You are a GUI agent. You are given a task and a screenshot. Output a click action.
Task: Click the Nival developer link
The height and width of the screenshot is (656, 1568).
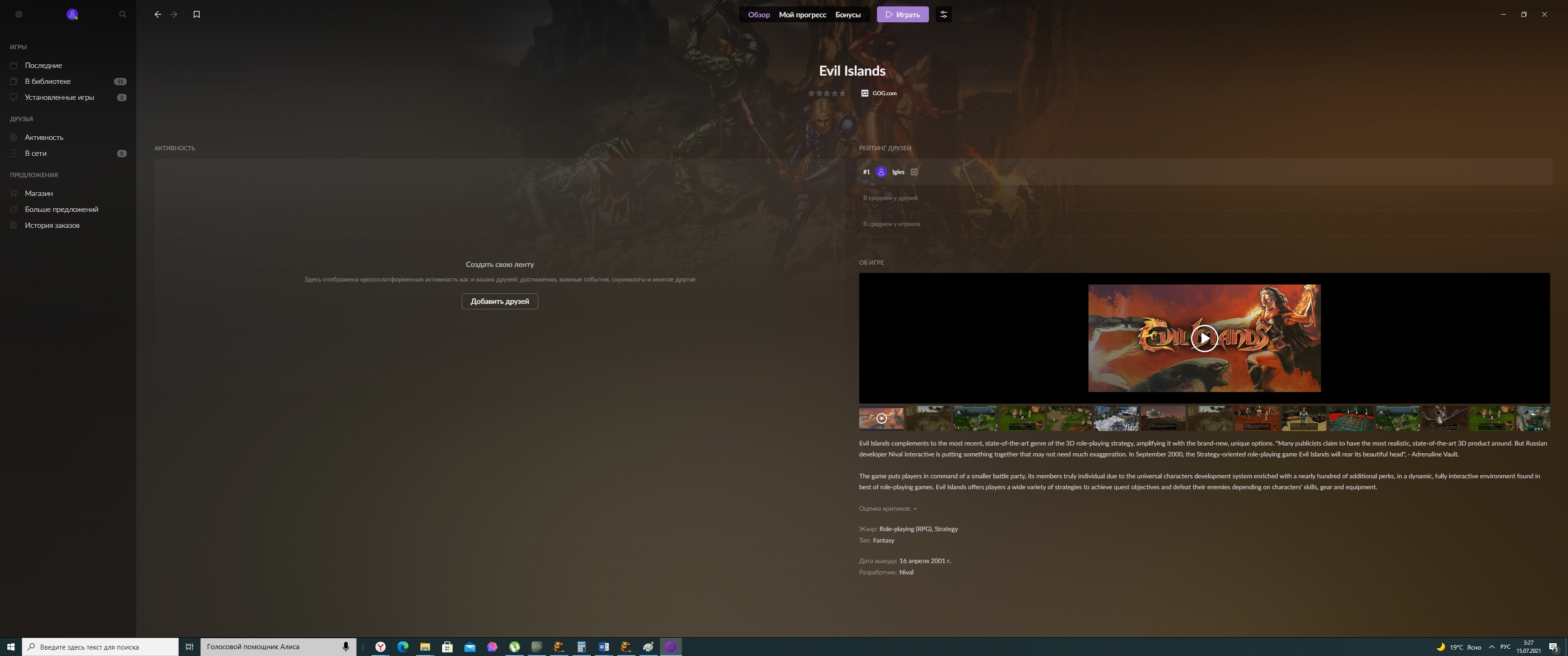tap(906, 572)
